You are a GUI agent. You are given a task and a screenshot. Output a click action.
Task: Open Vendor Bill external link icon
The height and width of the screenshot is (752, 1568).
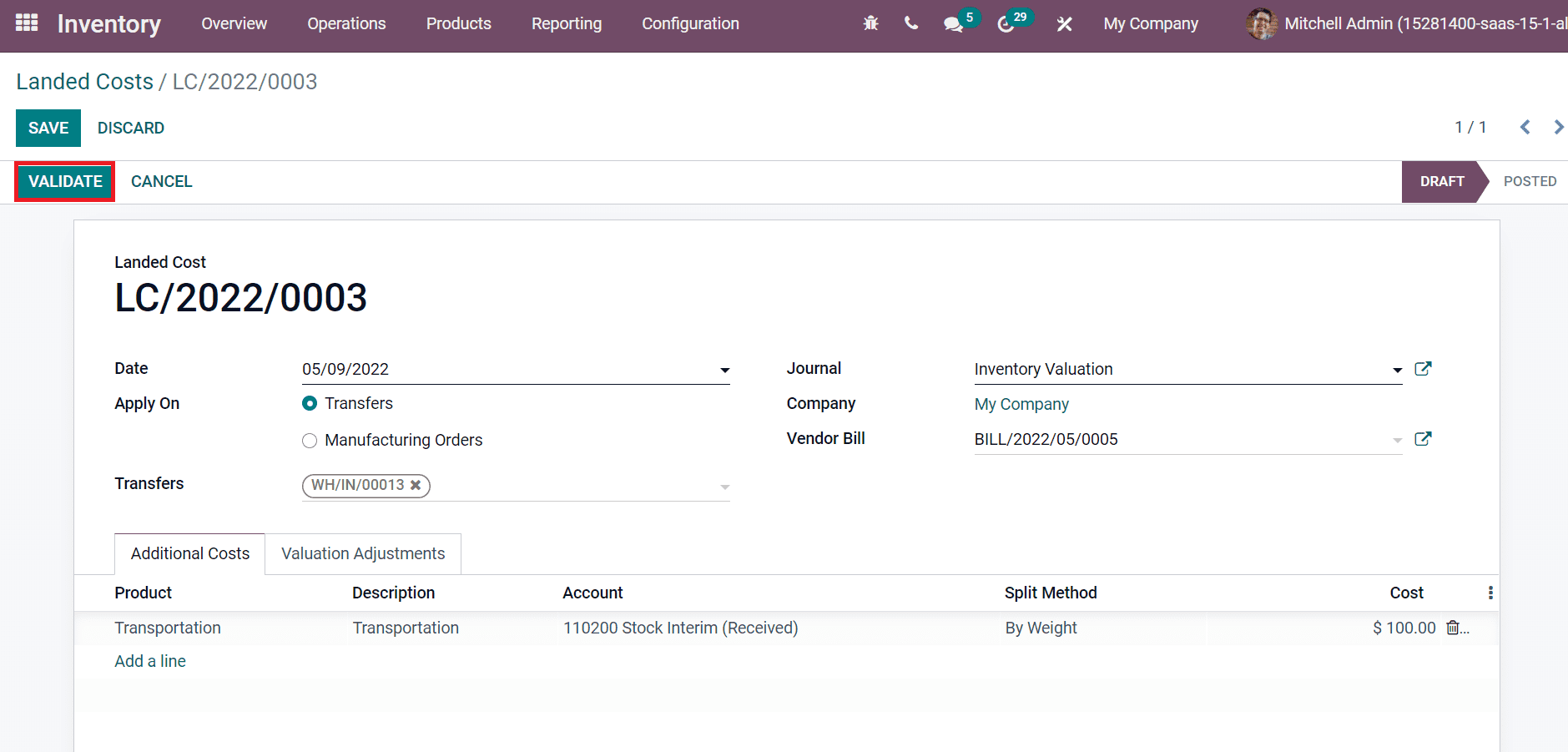[1423, 439]
